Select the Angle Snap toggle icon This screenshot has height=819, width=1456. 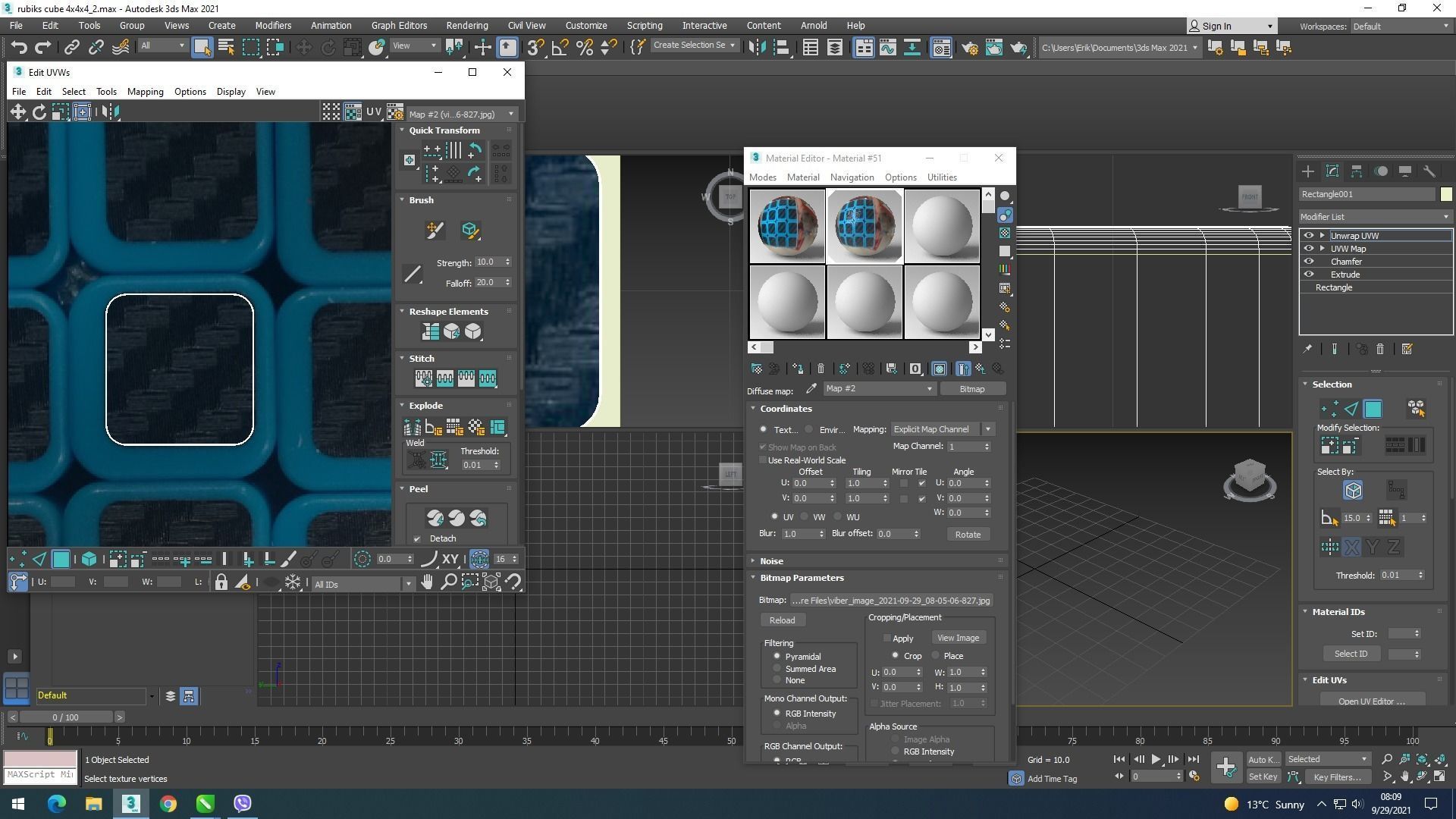(x=560, y=48)
